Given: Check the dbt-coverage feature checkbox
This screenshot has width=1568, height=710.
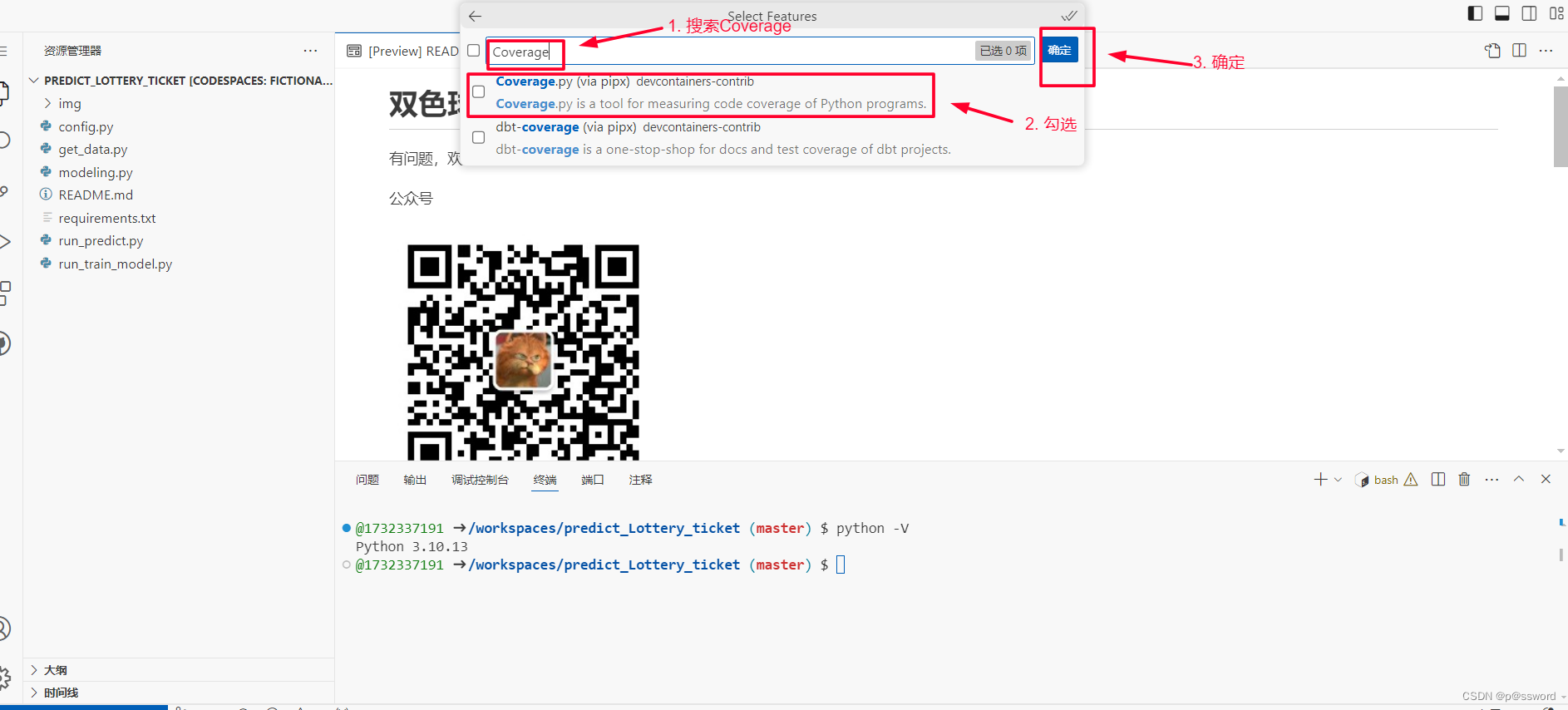Looking at the screenshot, I should pos(479,138).
